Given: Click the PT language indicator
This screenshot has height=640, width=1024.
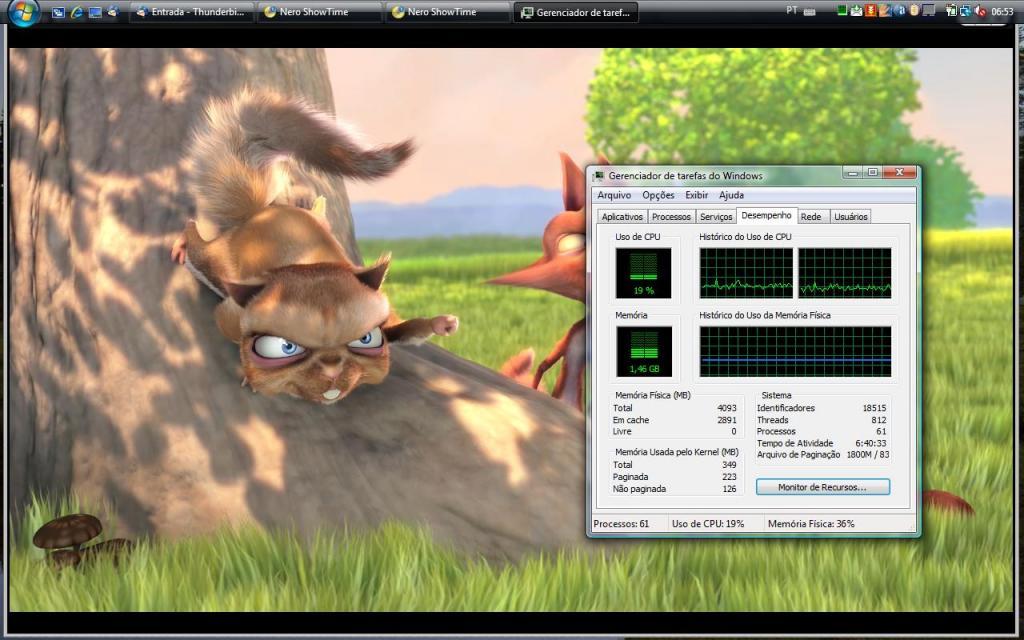Looking at the screenshot, I should [792, 11].
